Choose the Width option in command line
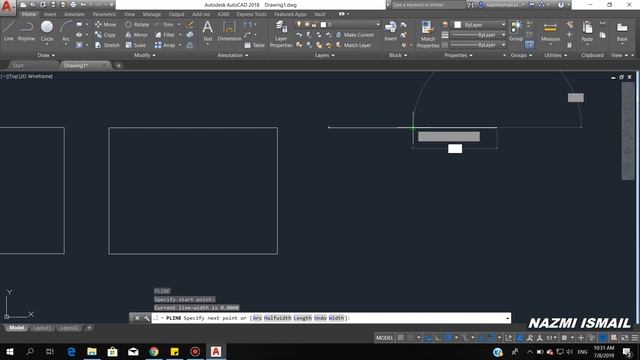Image resolution: width=640 pixels, height=360 pixels. [x=336, y=318]
